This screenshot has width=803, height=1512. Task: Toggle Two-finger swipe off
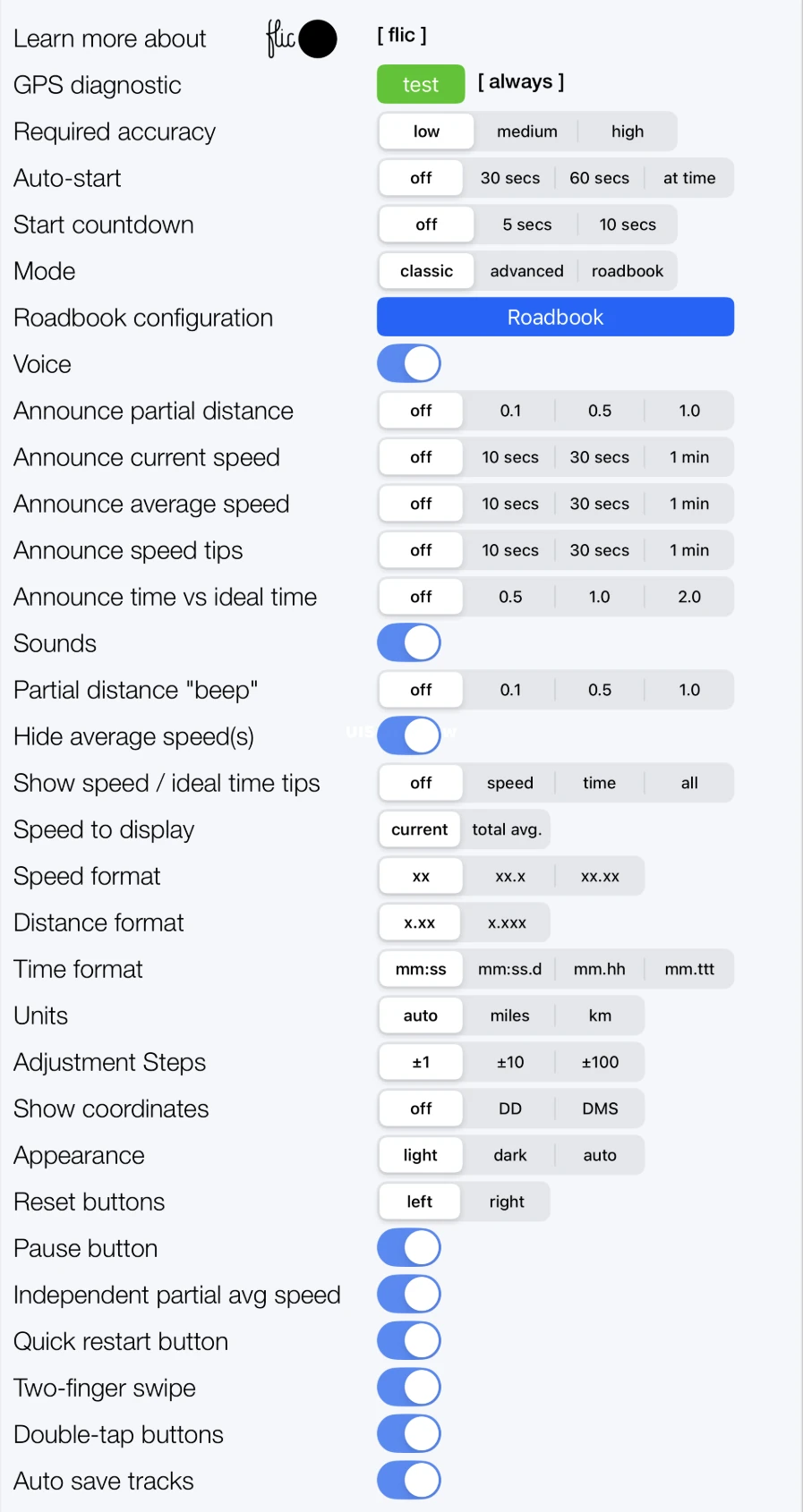(409, 1387)
